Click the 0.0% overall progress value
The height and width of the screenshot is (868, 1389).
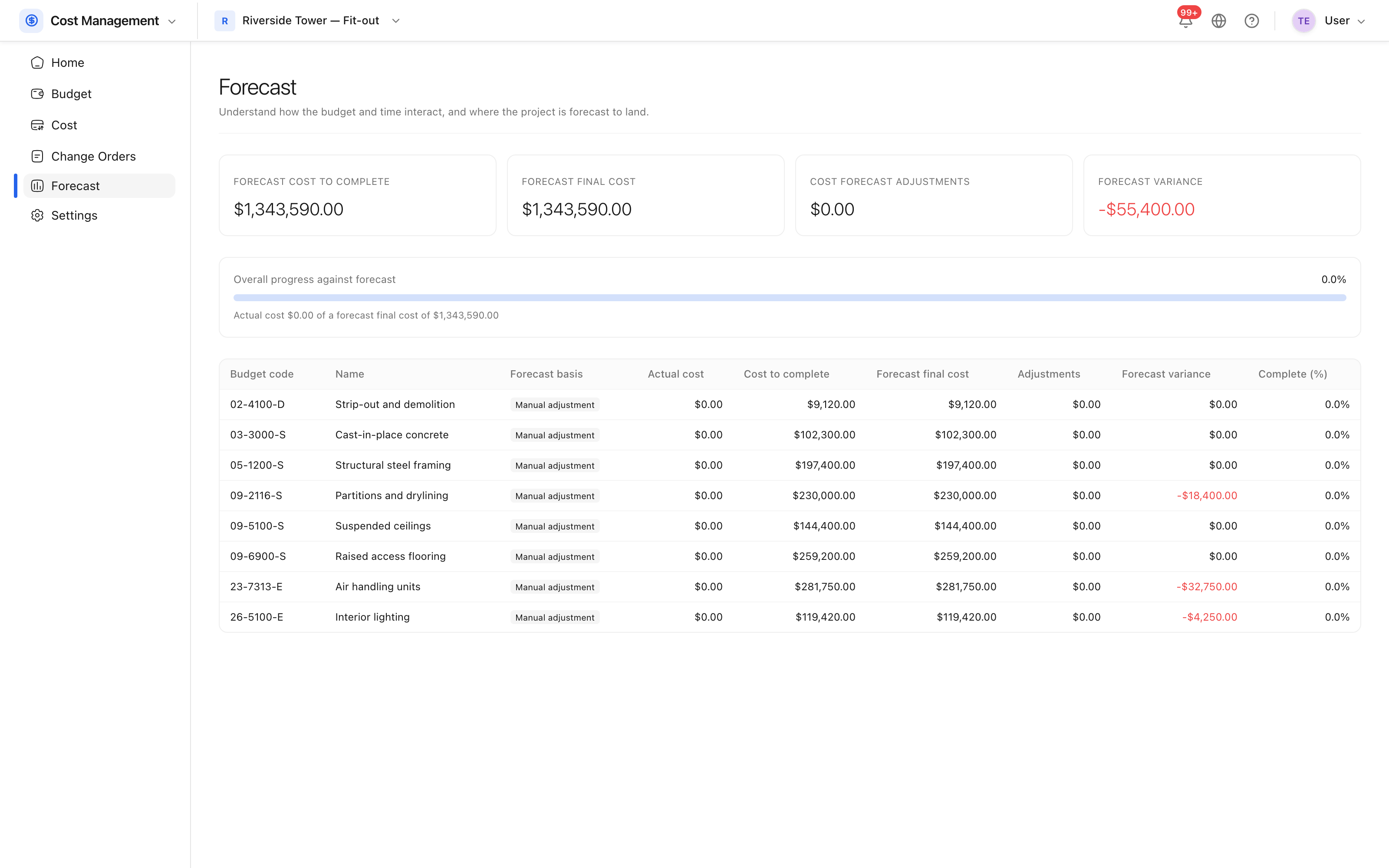1333,279
